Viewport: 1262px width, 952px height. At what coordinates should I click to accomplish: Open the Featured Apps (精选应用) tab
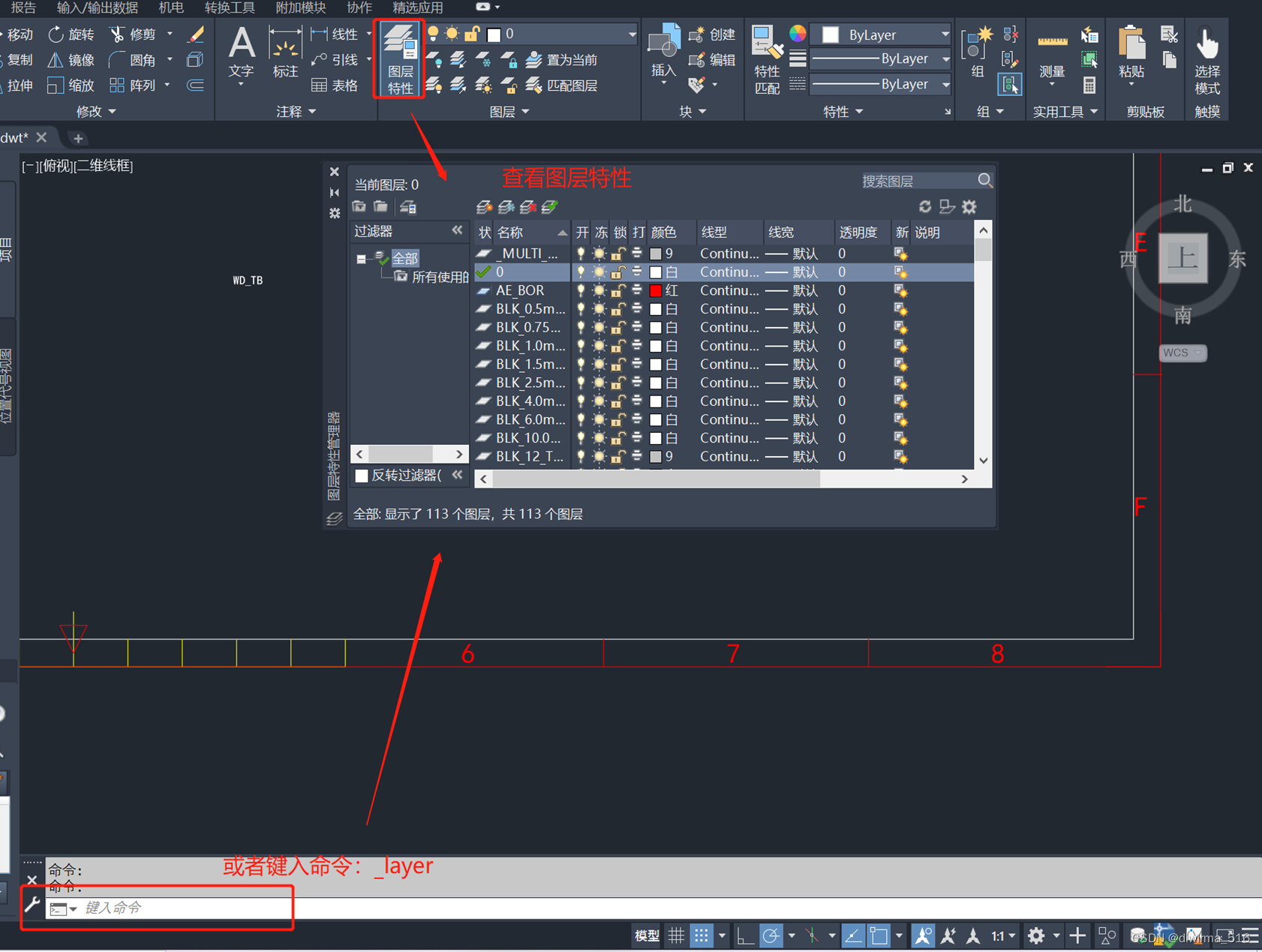point(418,8)
